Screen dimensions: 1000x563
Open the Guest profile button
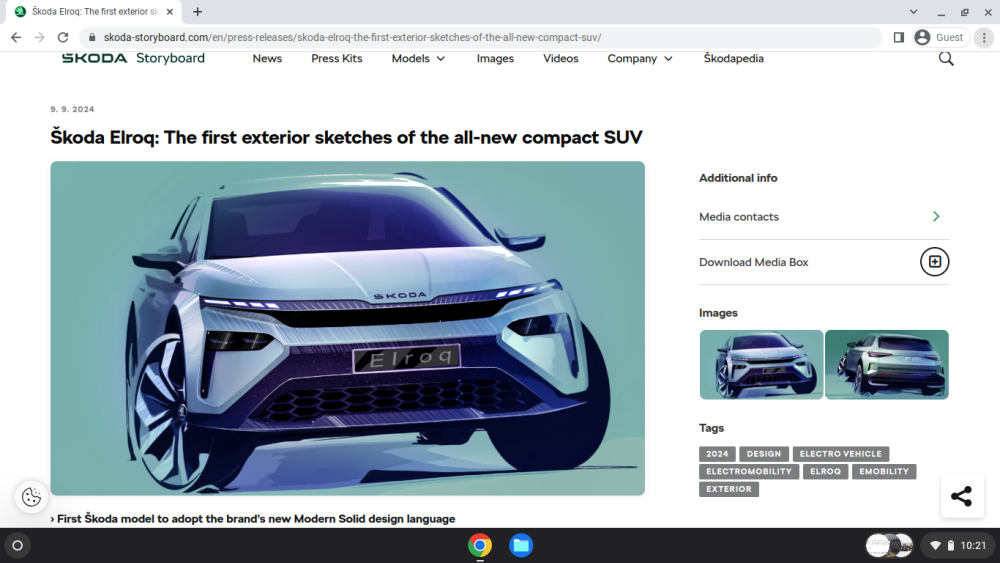(x=939, y=38)
